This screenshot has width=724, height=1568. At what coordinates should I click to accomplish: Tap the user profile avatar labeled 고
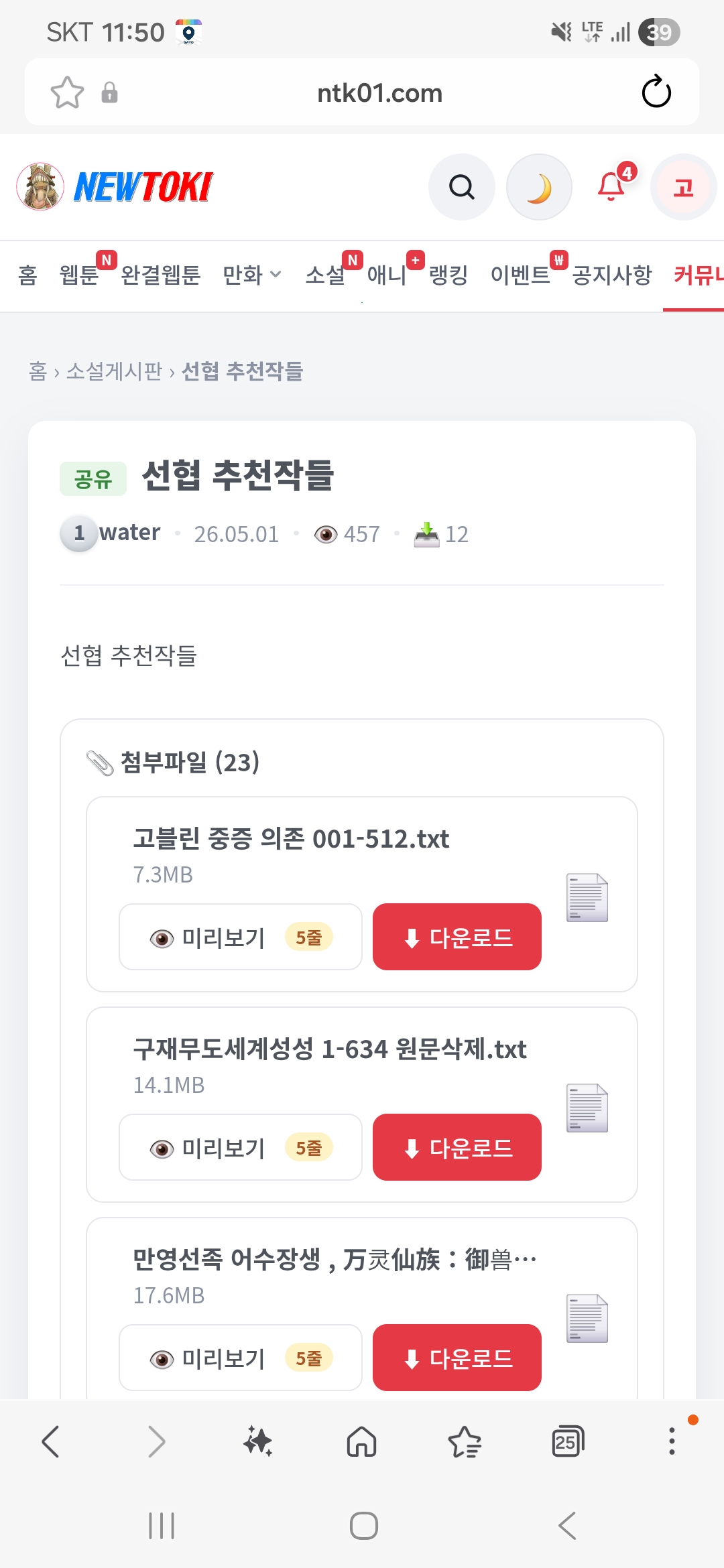tap(683, 187)
